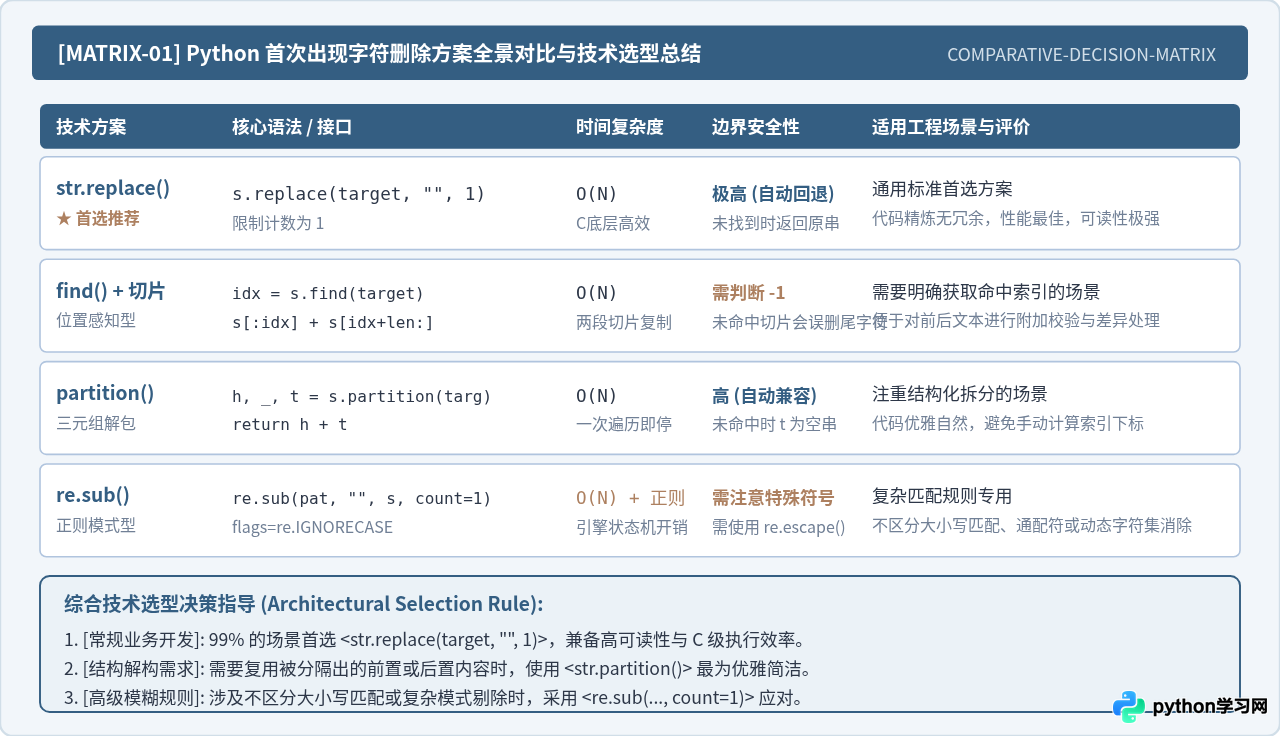Click the 需使用 re.escape() note
Viewport: 1280px width, 736px height.
(779, 527)
